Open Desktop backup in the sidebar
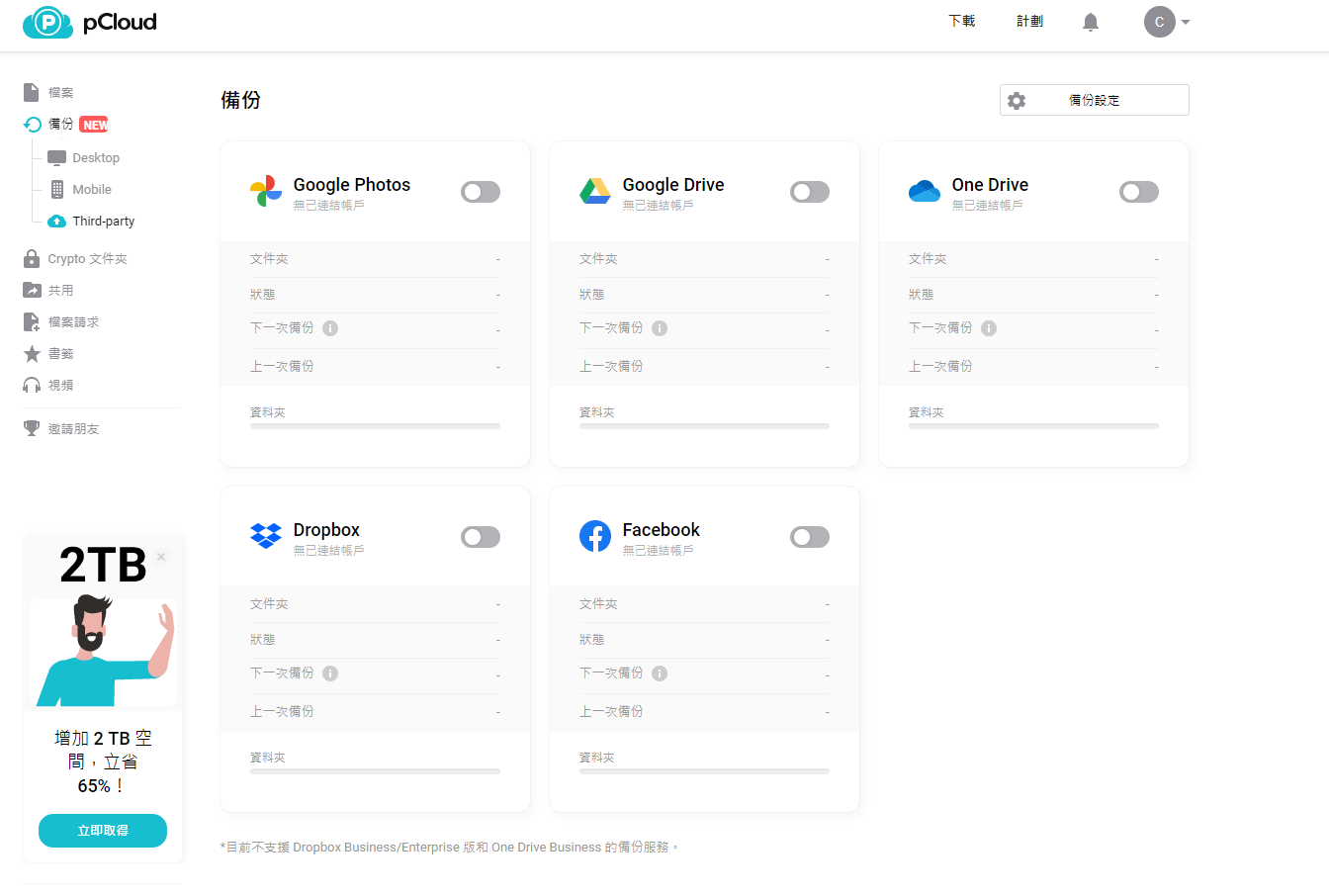The height and width of the screenshot is (896, 1329). [x=95, y=158]
